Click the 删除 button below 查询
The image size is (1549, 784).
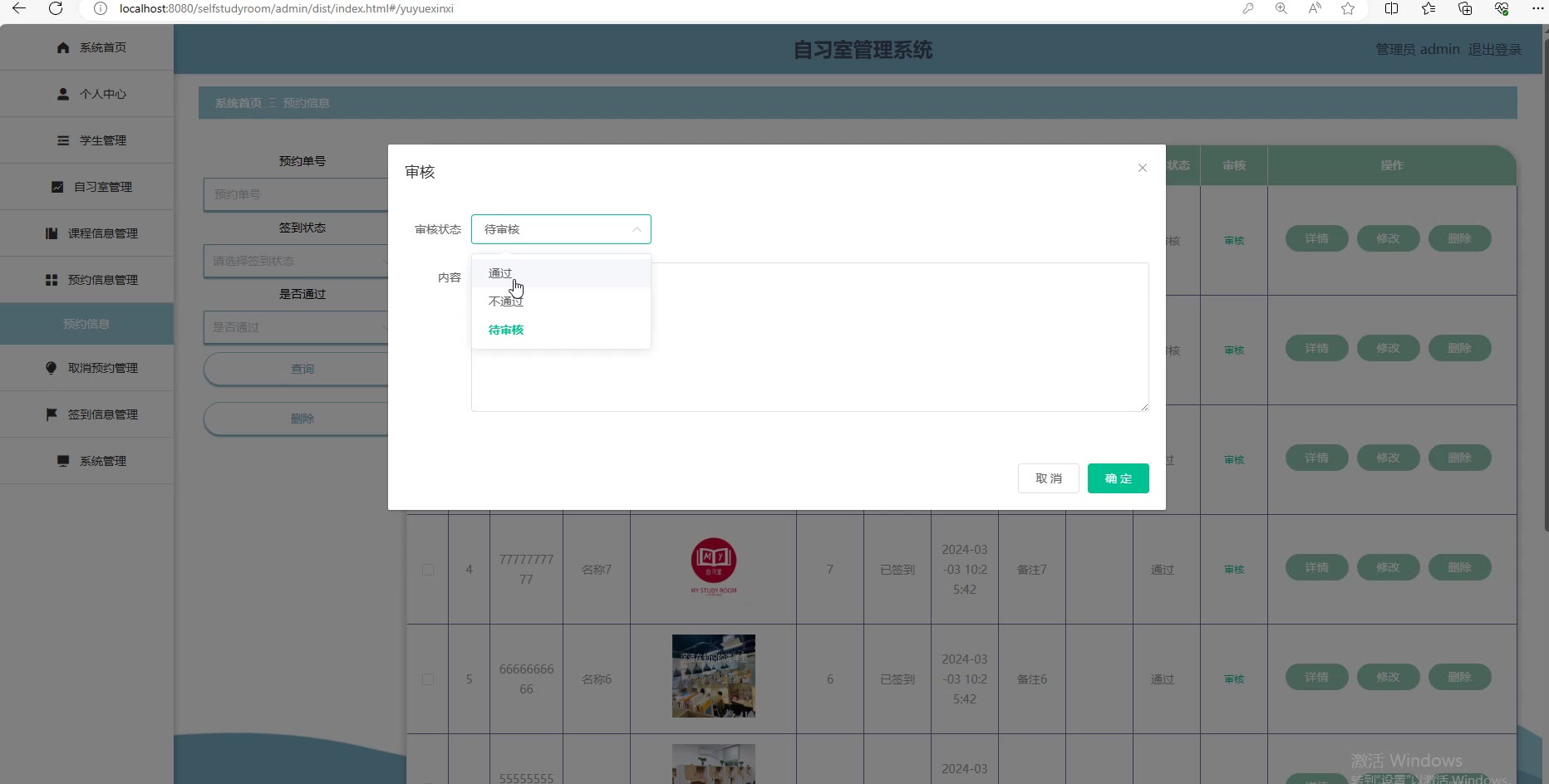pyautogui.click(x=296, y=419)
